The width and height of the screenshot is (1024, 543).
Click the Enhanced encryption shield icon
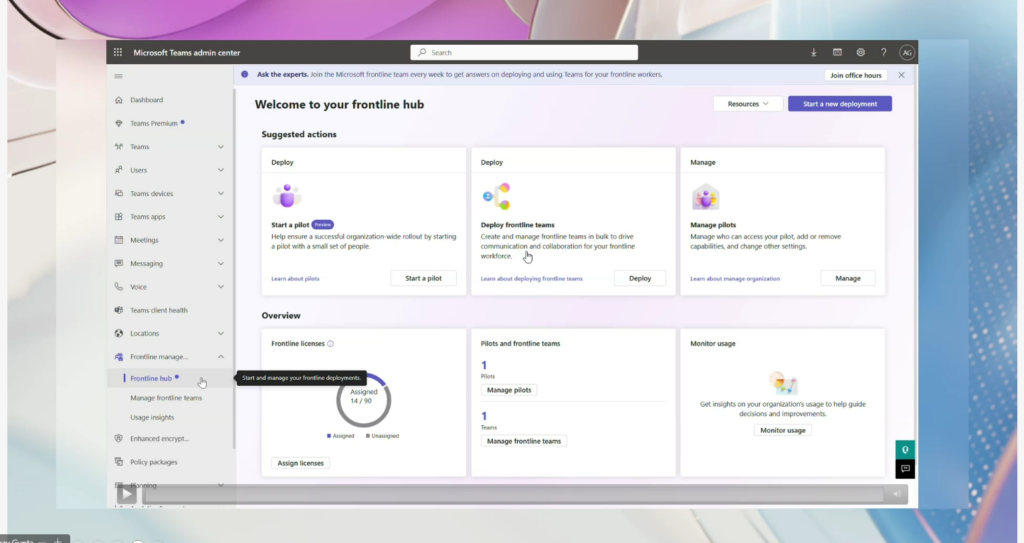click(119, 438)
